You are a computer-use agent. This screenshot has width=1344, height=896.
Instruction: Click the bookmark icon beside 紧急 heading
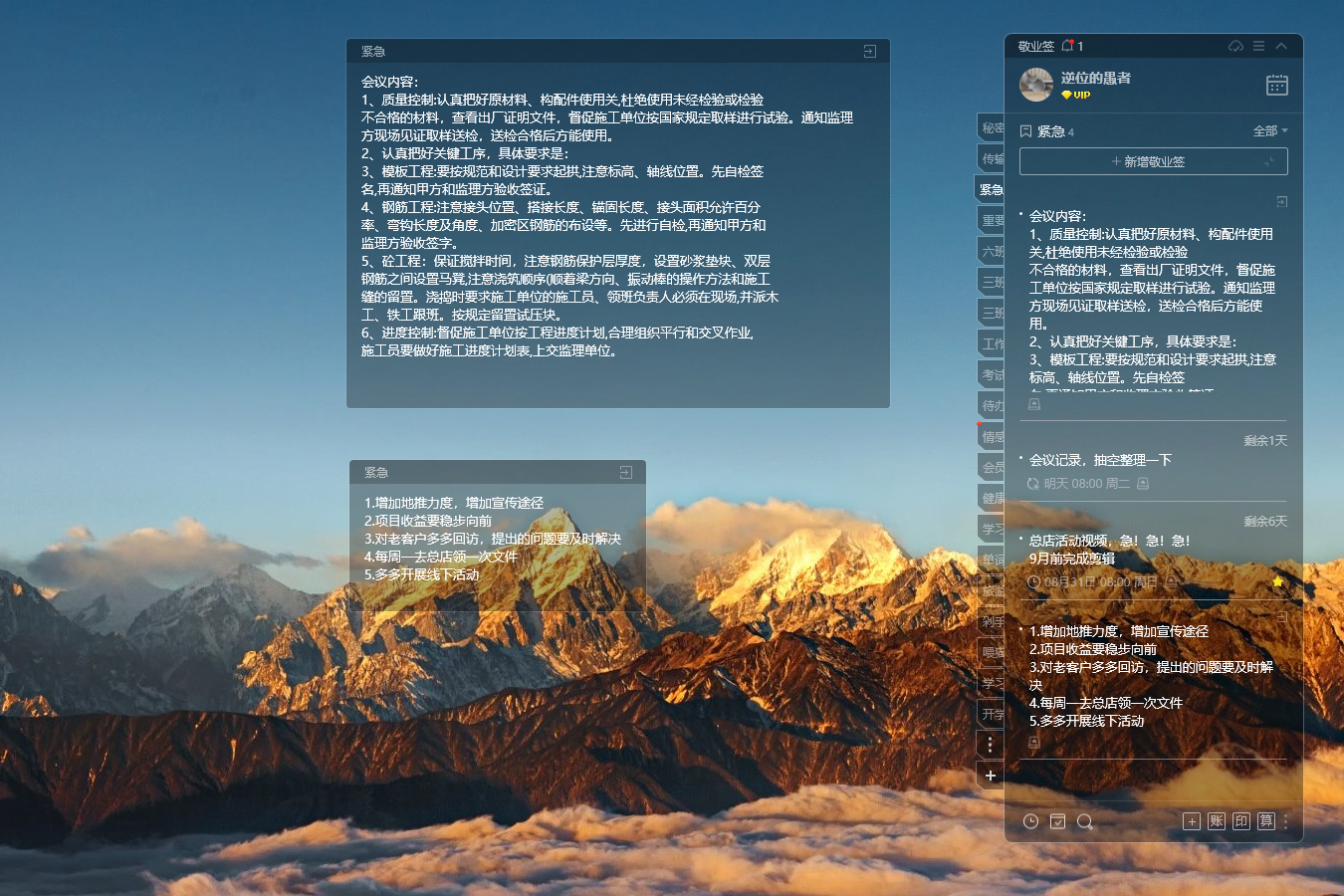pyautogui.click(x=1026, y=131)
